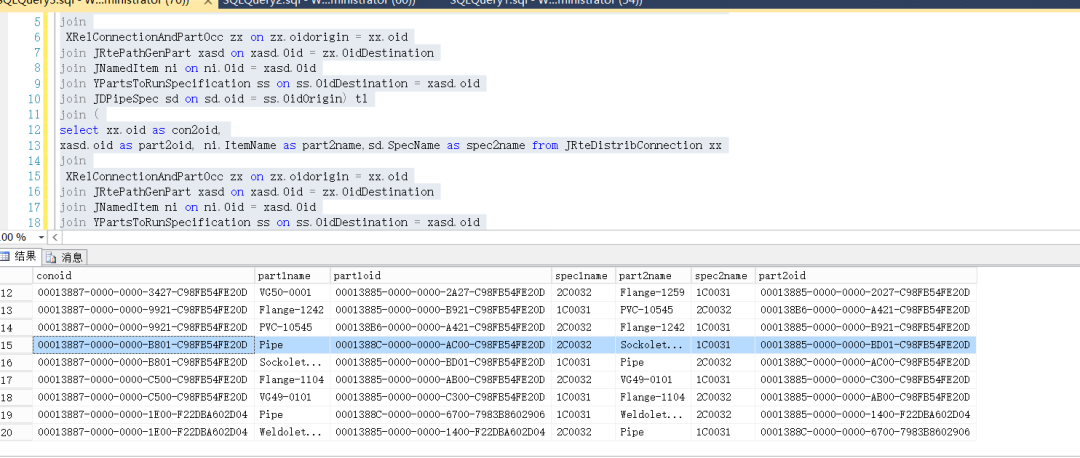1080x458 pixels.
Task: Click the select keyword on line 12
Action: click(79, 129)
